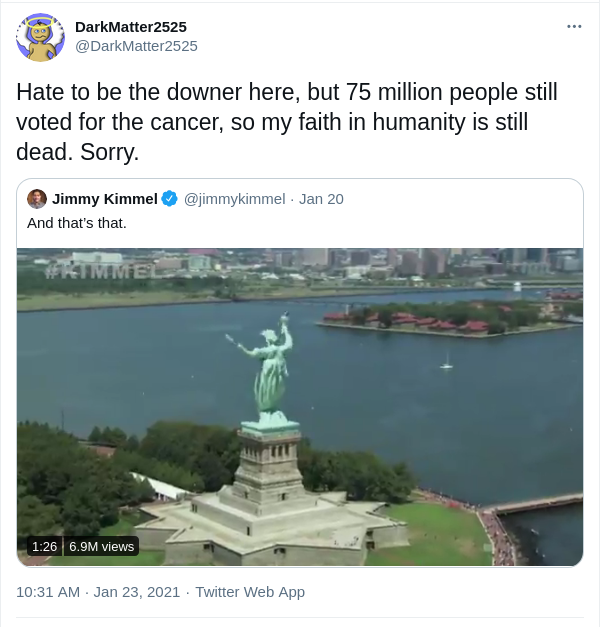Click the 1:26 video duration badge
Viewport: 600px width, 627px height.
[44, 546]
